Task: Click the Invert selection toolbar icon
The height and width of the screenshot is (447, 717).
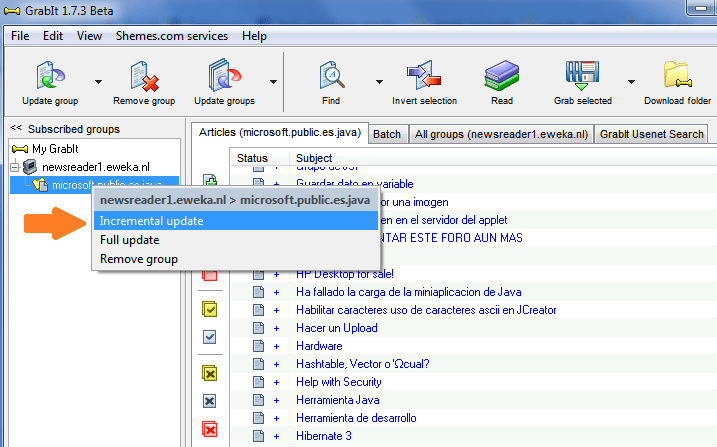Action: pyautogui.click(x=424, y=76)
